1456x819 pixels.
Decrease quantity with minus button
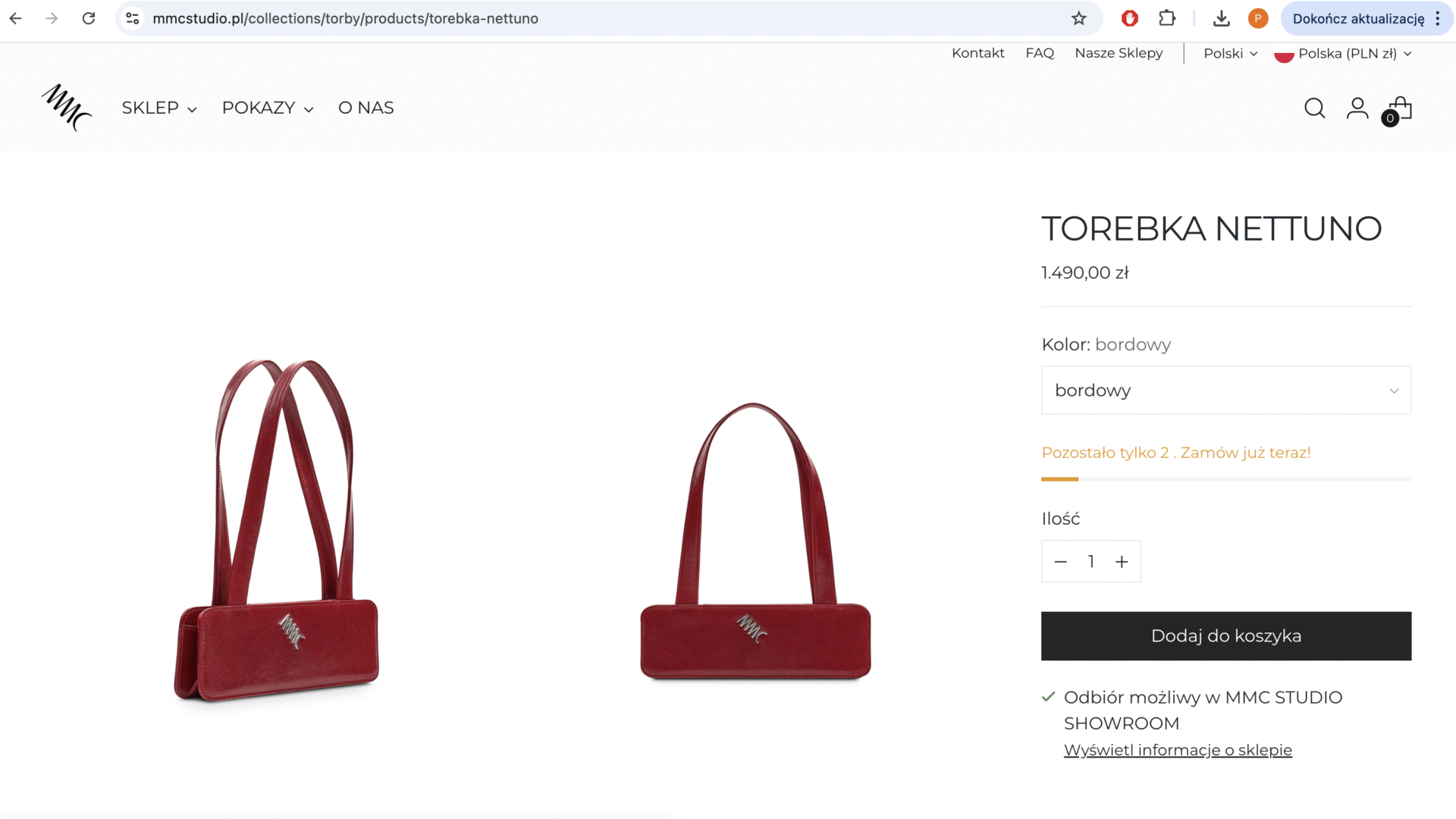click(1060, 561)
